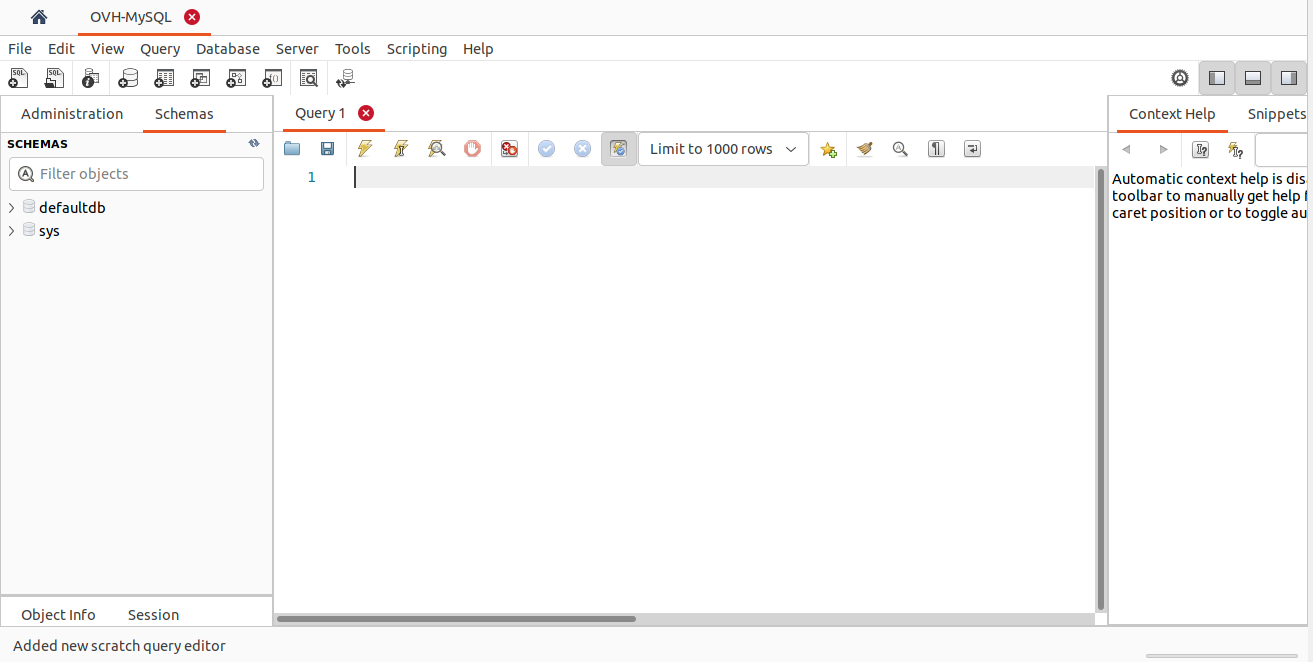Viewport: 1313px width, 662px height.
Task: Open the Query menu
Action: 159,48
